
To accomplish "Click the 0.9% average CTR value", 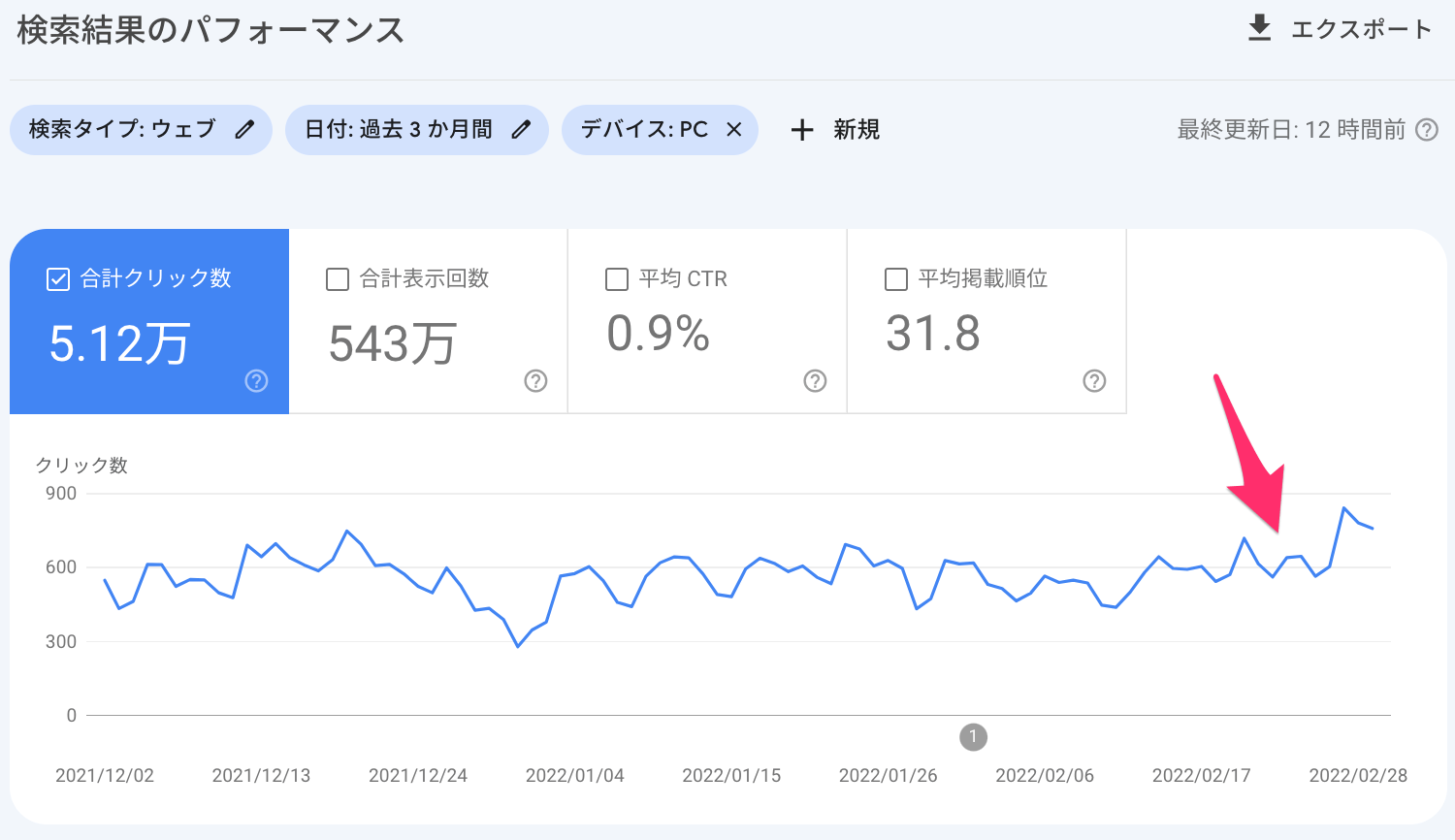I will point(659,334).
